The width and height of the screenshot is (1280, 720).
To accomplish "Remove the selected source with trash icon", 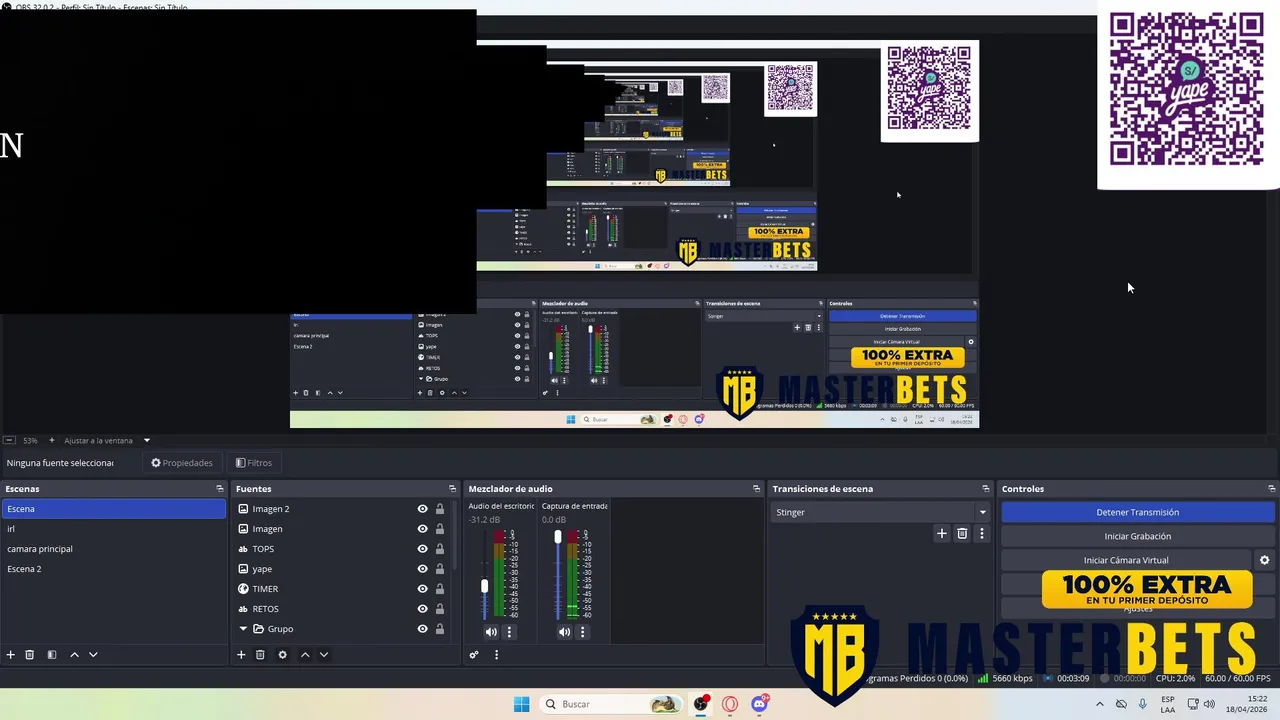I will (260, 655).
